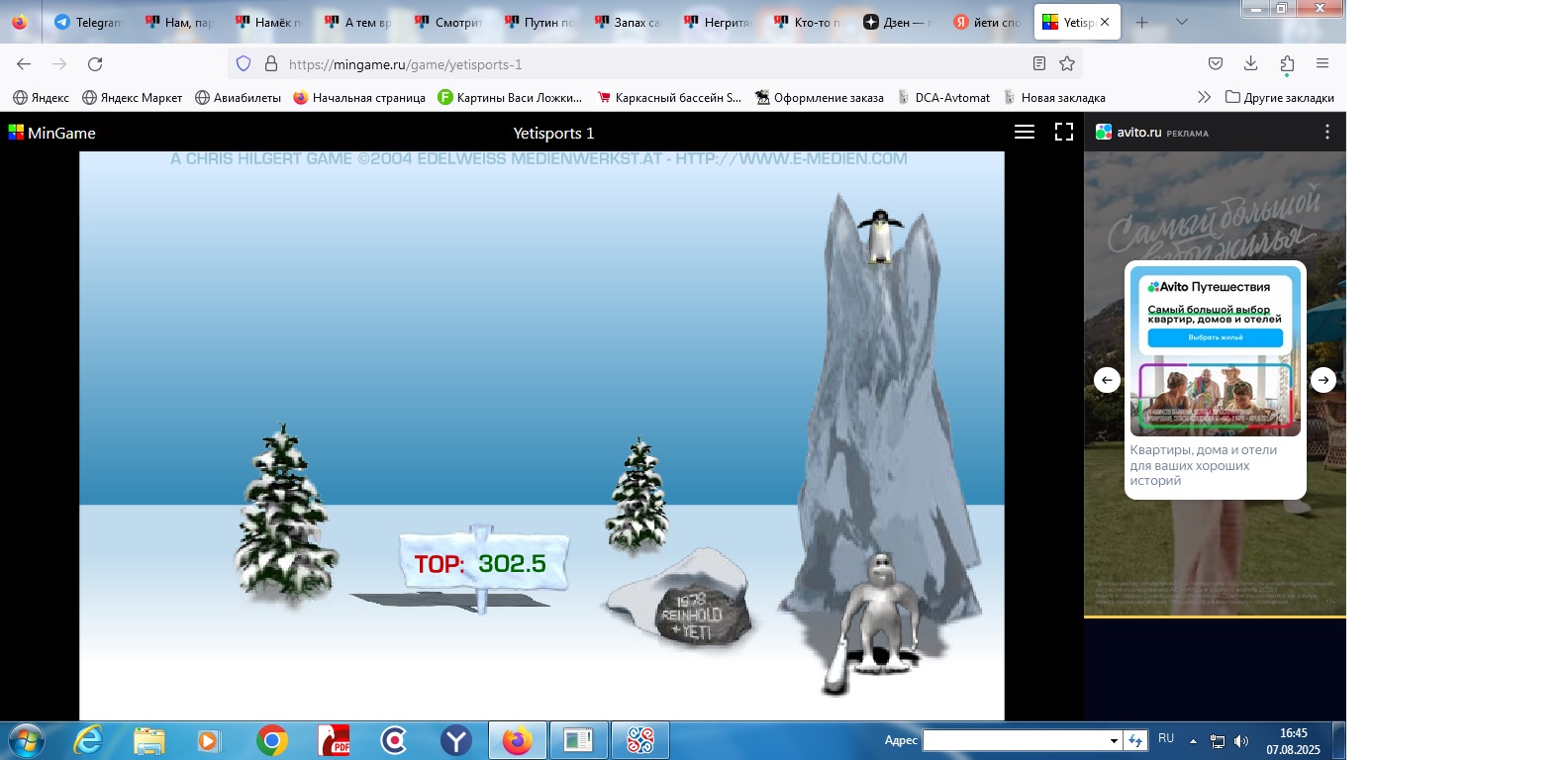Screen dimensions: 1568x760
Task: Open the avito.ru advertiser link
Action: pos(1138,132)
